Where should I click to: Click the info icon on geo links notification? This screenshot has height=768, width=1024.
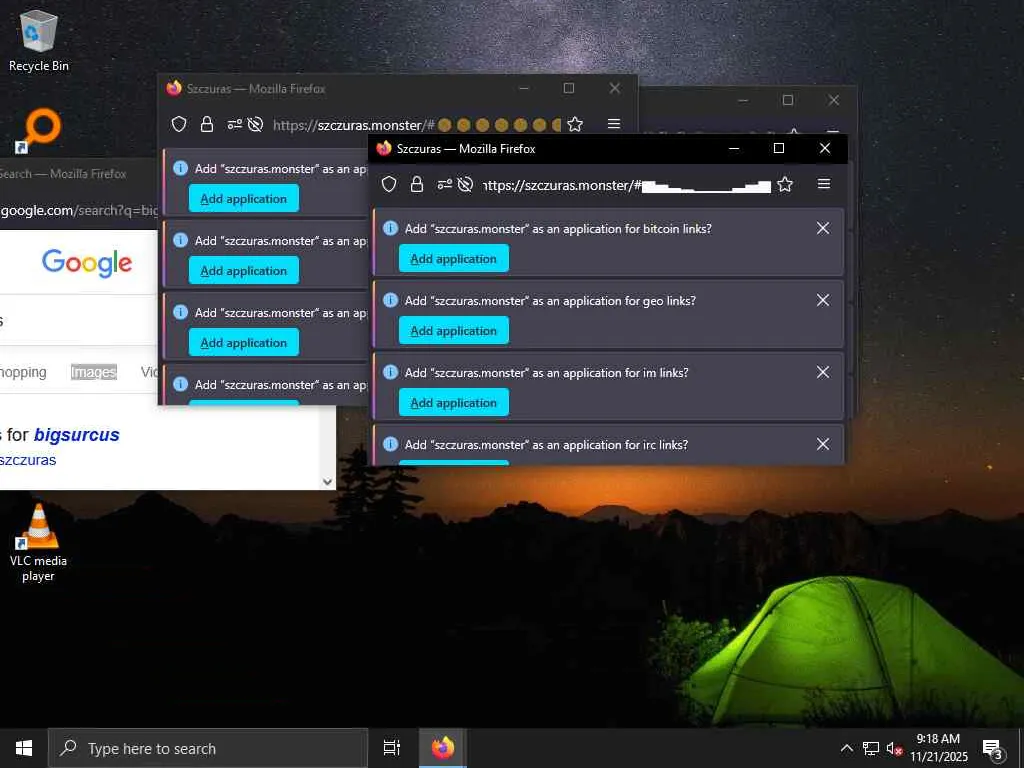coord(391,300)
